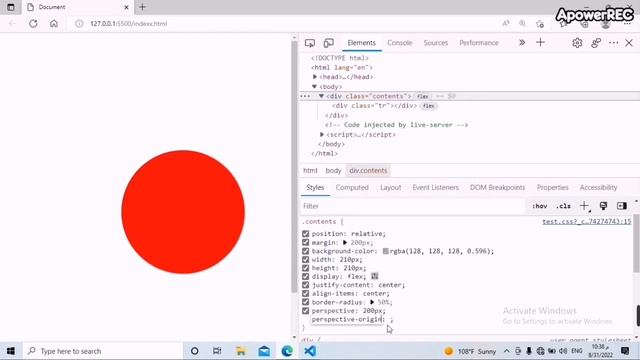Click the Styles filter input
The image size is (640, 360).
coord(412,206)
